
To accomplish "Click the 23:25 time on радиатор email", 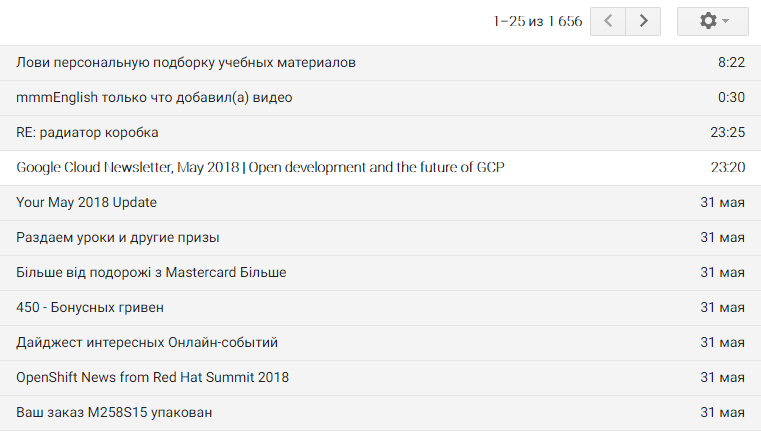I will click(x=728, y=133).
